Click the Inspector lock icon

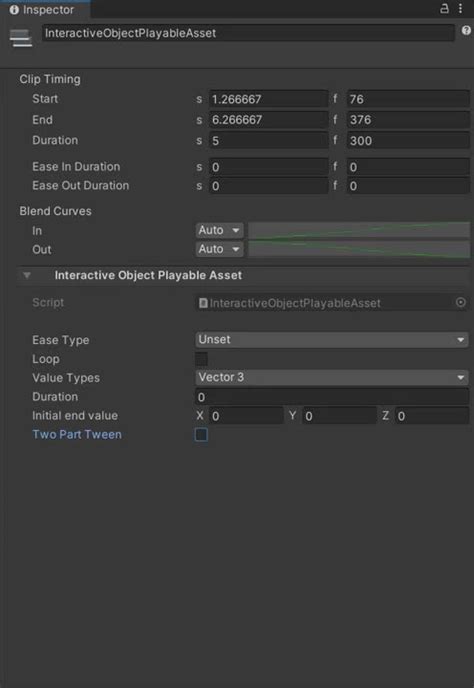click(444, 8)
